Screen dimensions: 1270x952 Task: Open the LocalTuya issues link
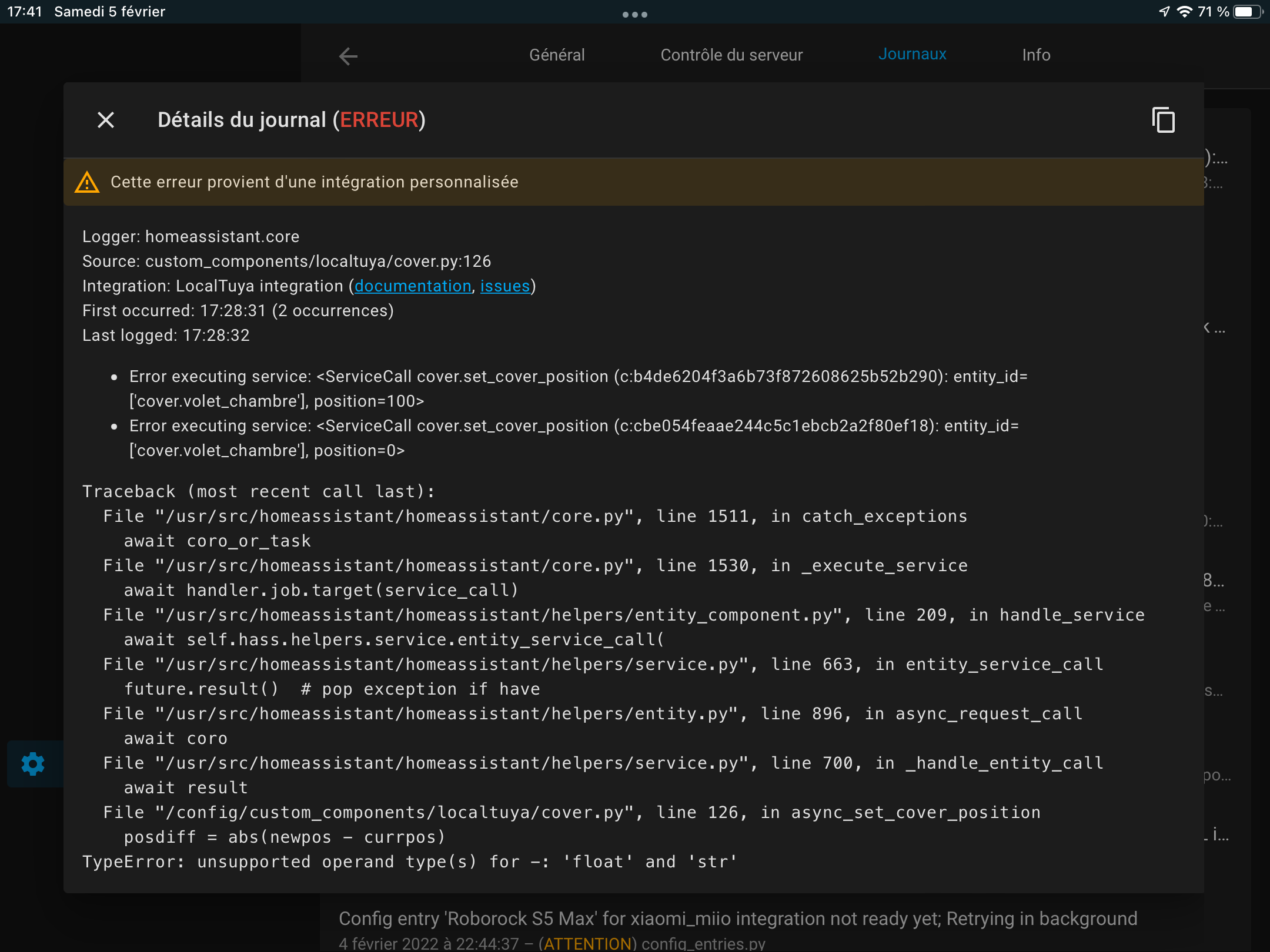pos(505,286)
